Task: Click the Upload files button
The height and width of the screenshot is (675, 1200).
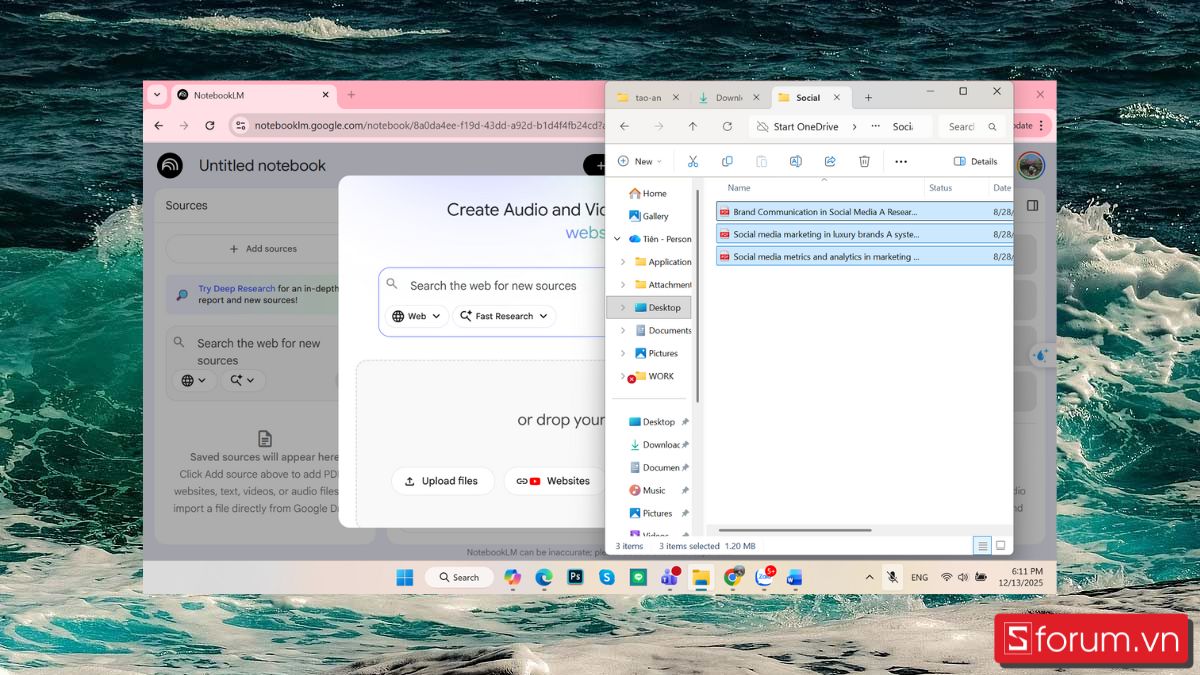Action: [x=442, y=481]
